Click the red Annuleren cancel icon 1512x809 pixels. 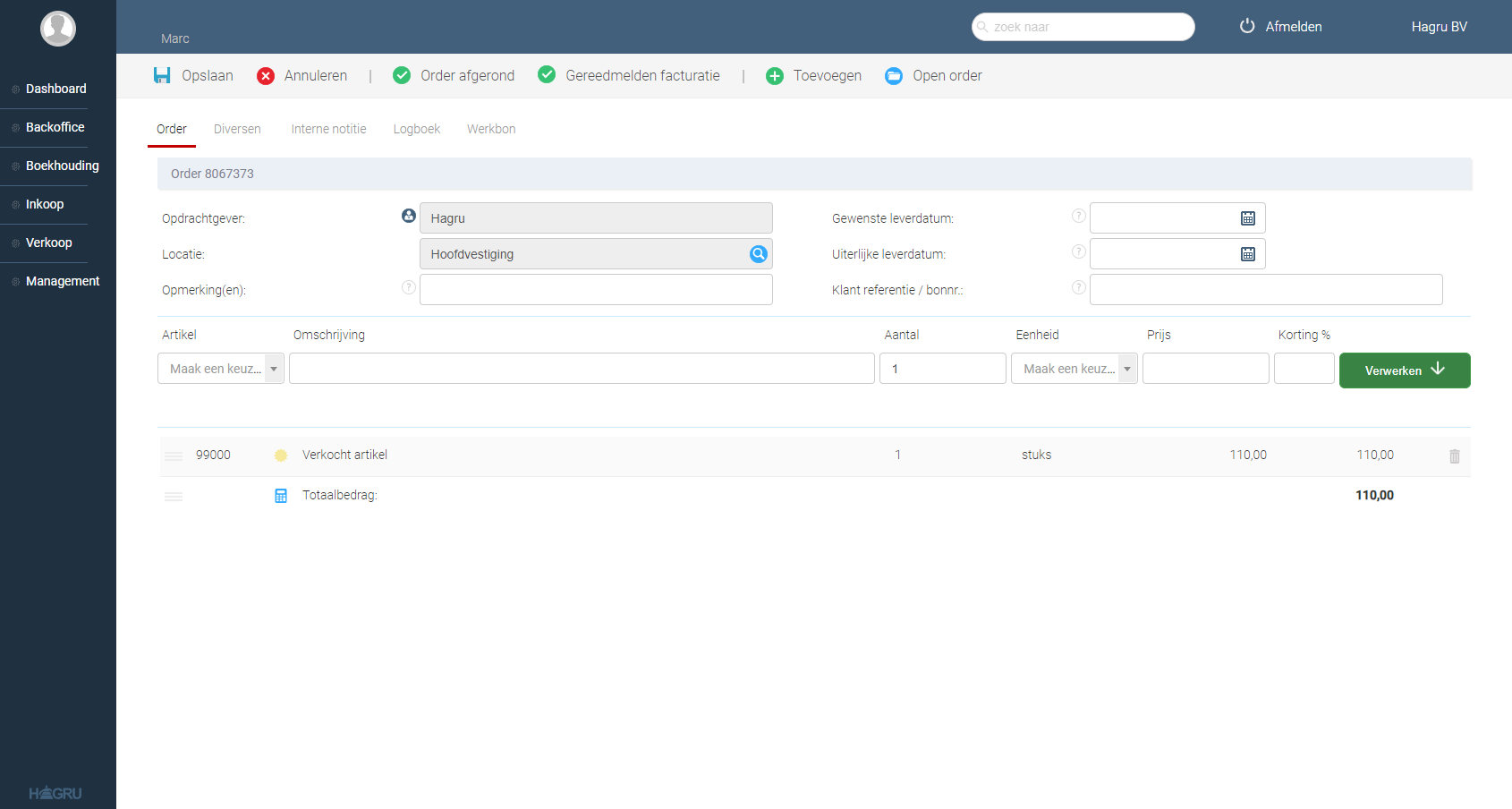[x=266, y=76]
